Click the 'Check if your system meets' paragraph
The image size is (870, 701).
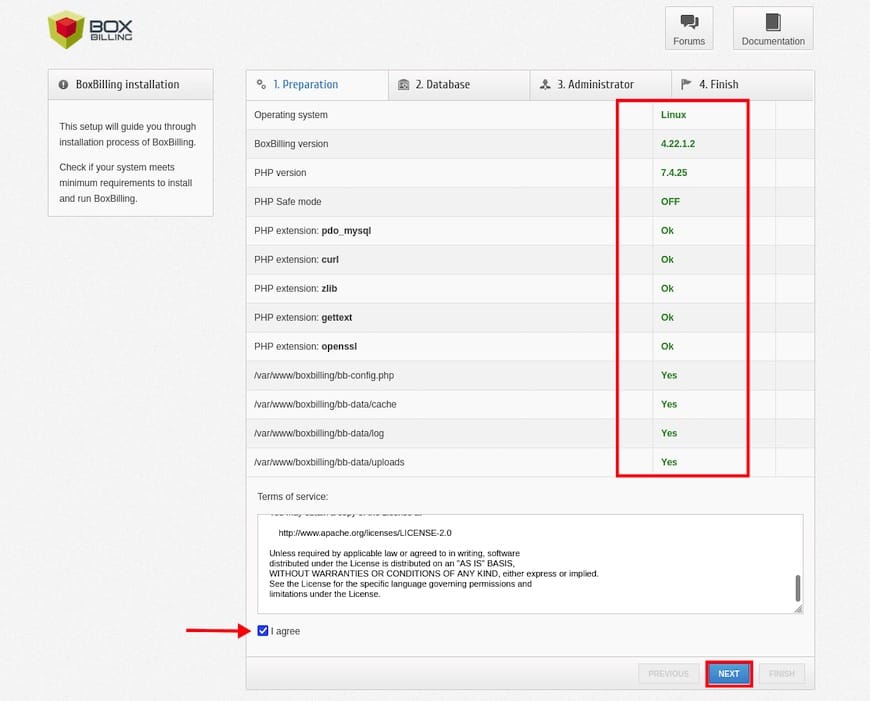(126, 183)
